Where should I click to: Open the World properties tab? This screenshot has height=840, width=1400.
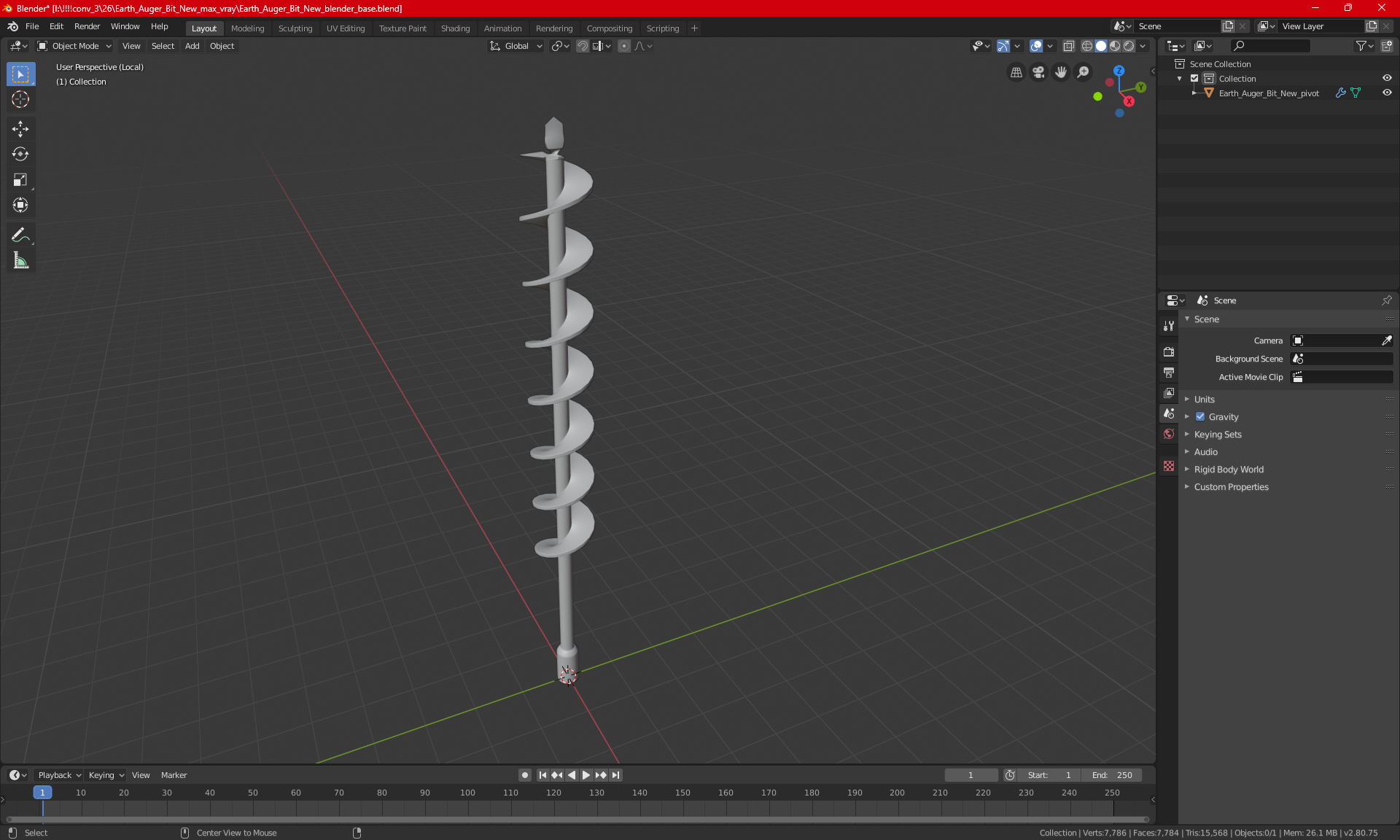tap(1169, 434)
